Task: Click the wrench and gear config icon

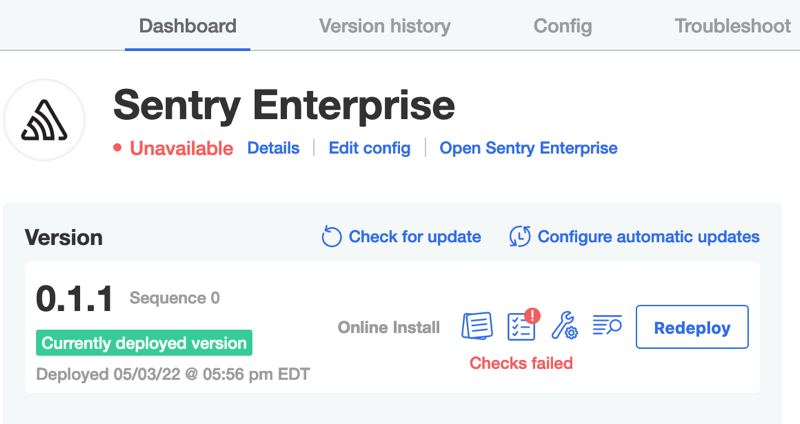Action: [x=564, y=326]
